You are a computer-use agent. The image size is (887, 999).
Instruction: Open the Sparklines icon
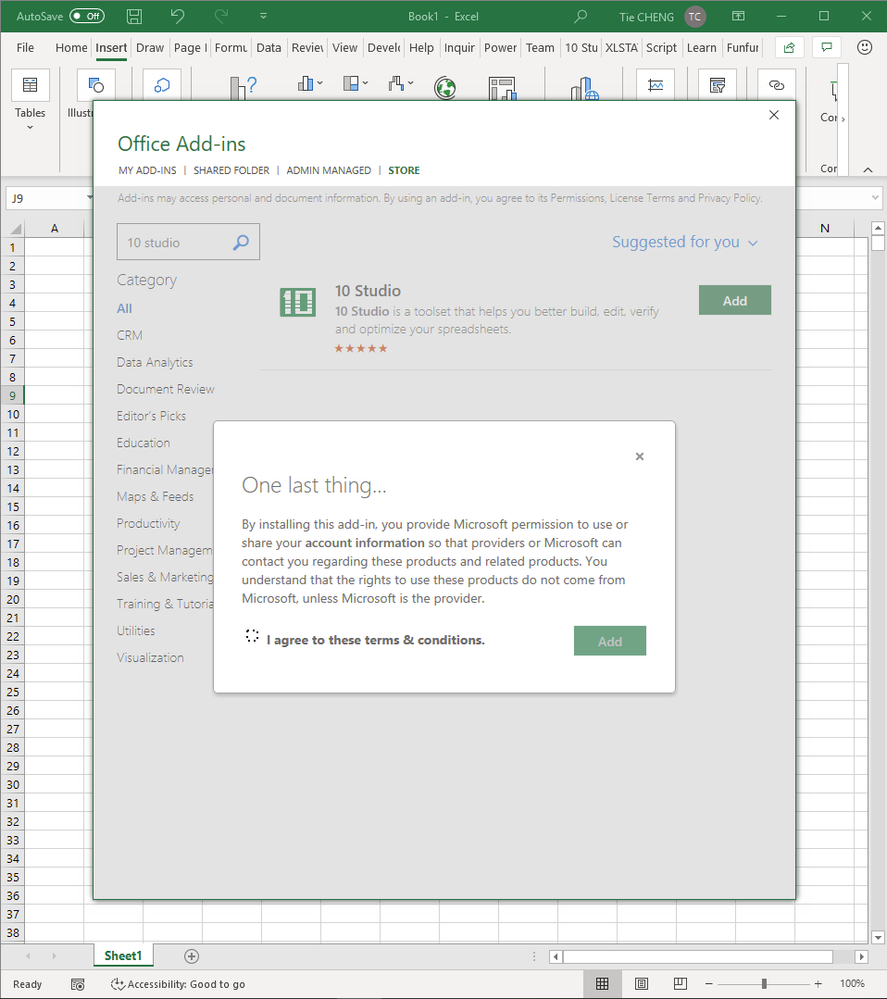tap(656, 85)
